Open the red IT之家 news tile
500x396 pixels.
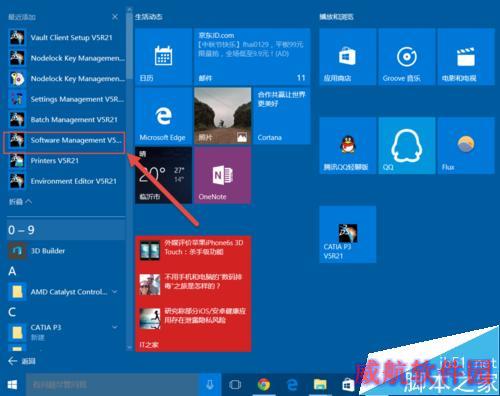click(x=193, y=294)
